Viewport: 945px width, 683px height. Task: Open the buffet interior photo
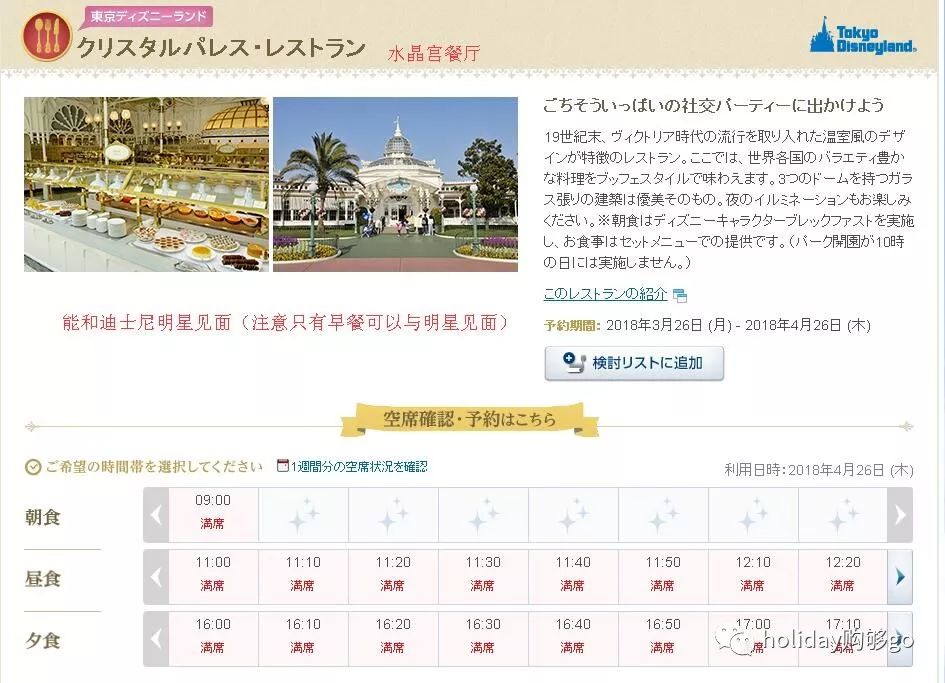pyautogui.click(x=146, y=184)
